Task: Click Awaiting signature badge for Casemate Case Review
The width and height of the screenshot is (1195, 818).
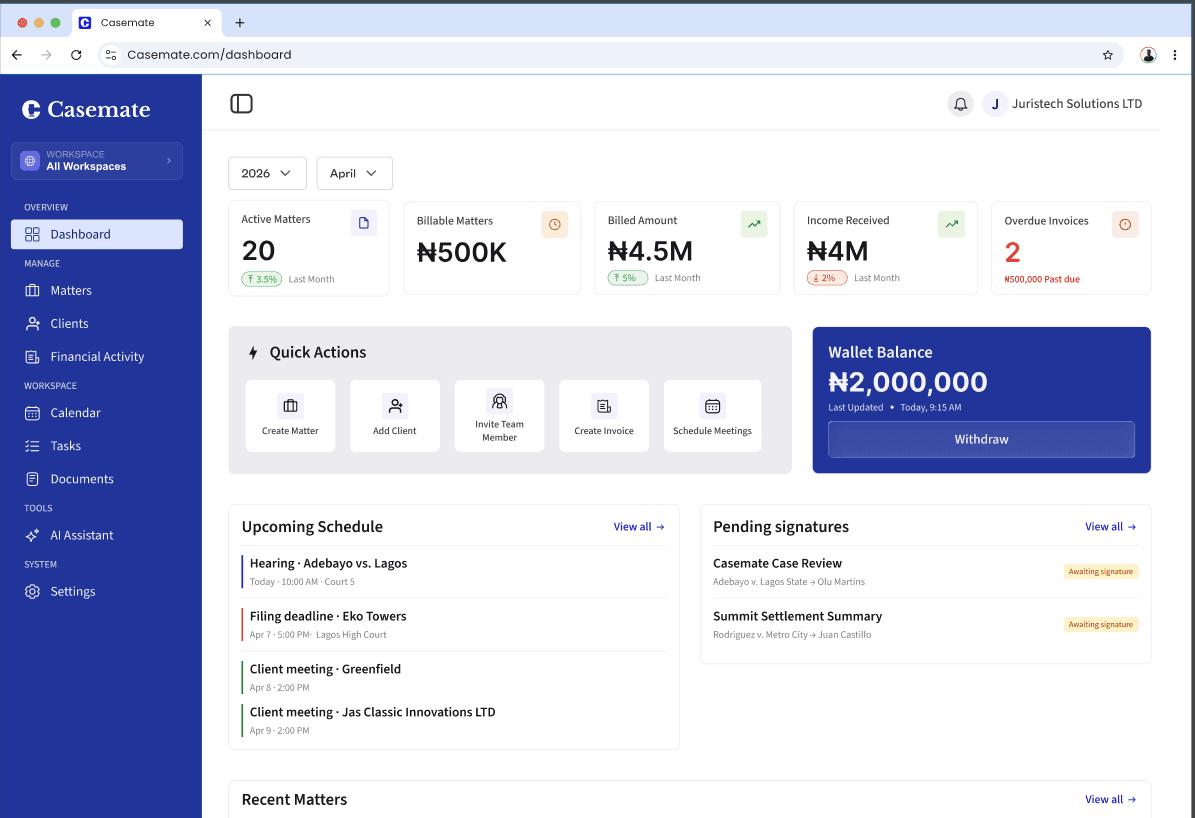Action: [1100, 572]
